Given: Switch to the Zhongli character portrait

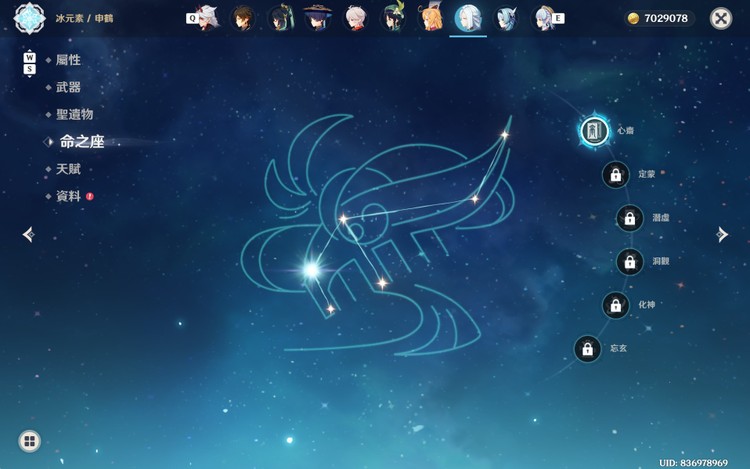Looking at the screenshot, I should point(243,19).
